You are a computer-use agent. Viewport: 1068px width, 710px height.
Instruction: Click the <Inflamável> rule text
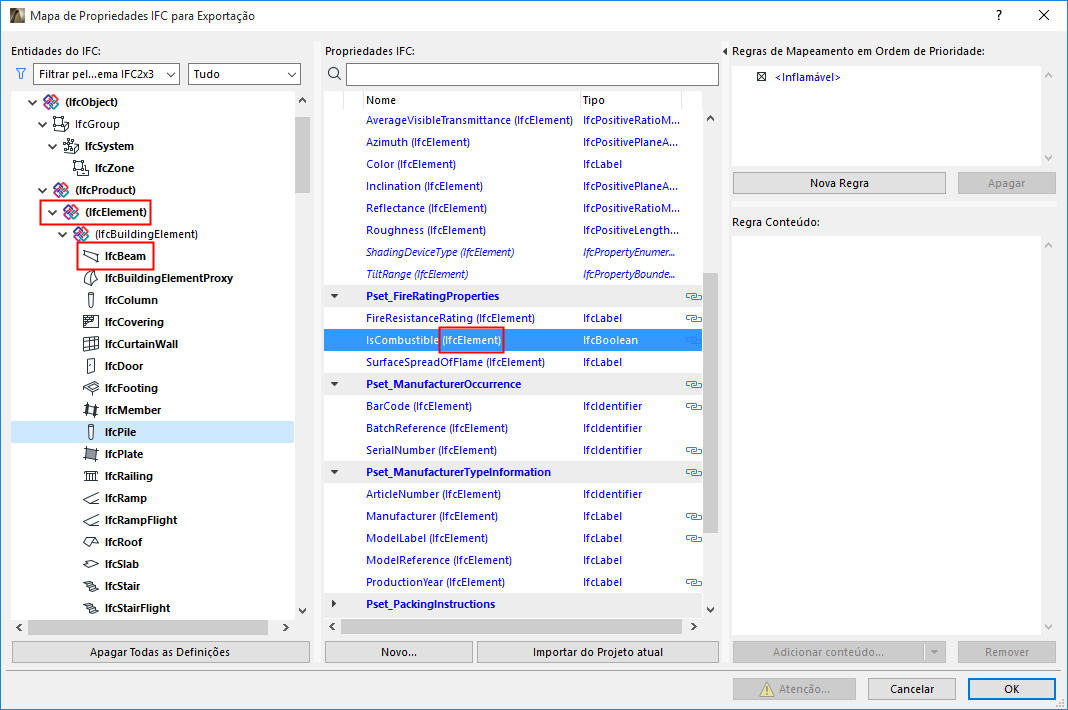pyautogui.click(x=807, y=78)
